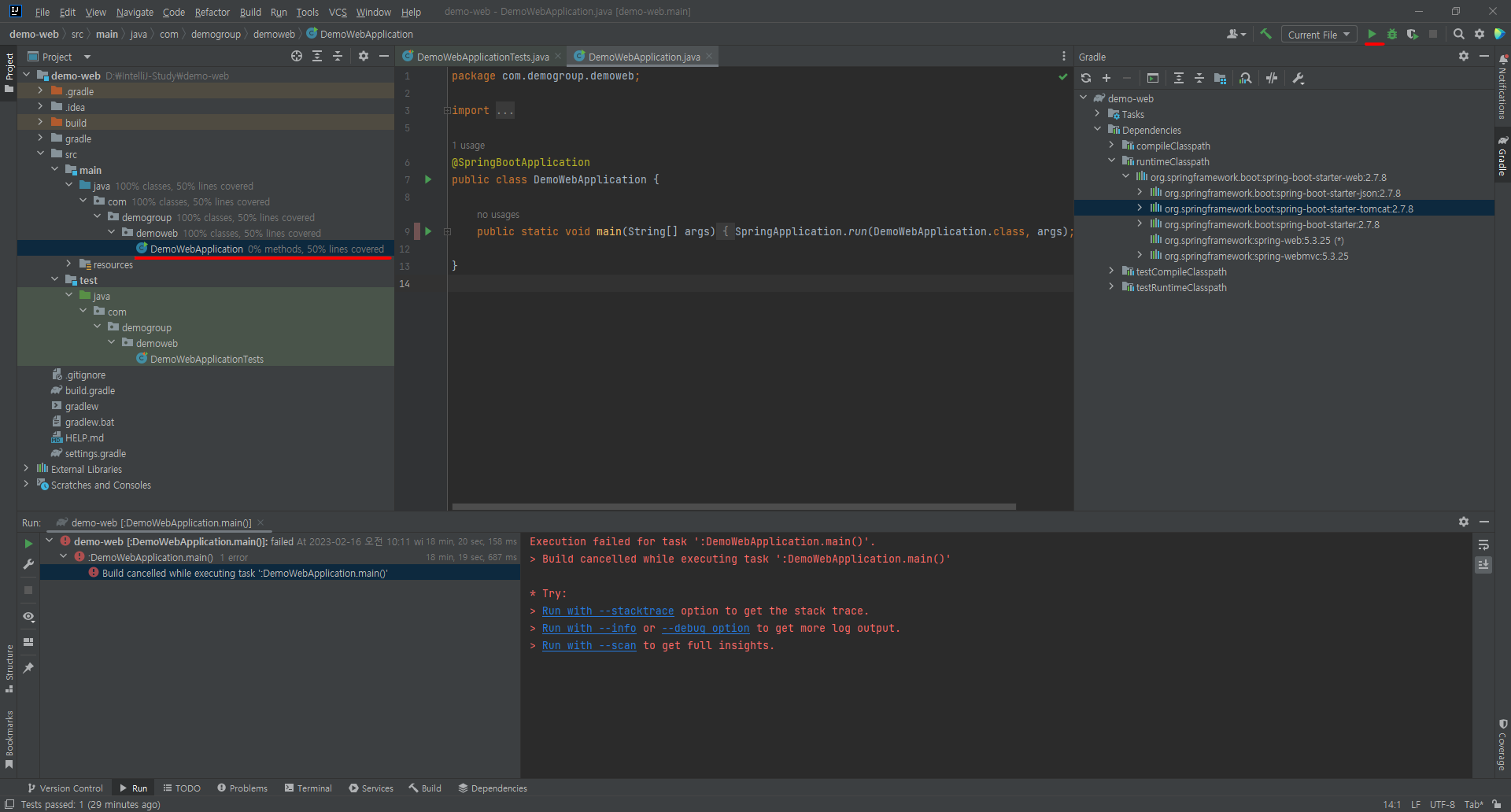Image resolution: width=1511 pixels, height=812 pixels.
Task: Expand the .gradle folder in Project tree
Action: tap(40, 91)
